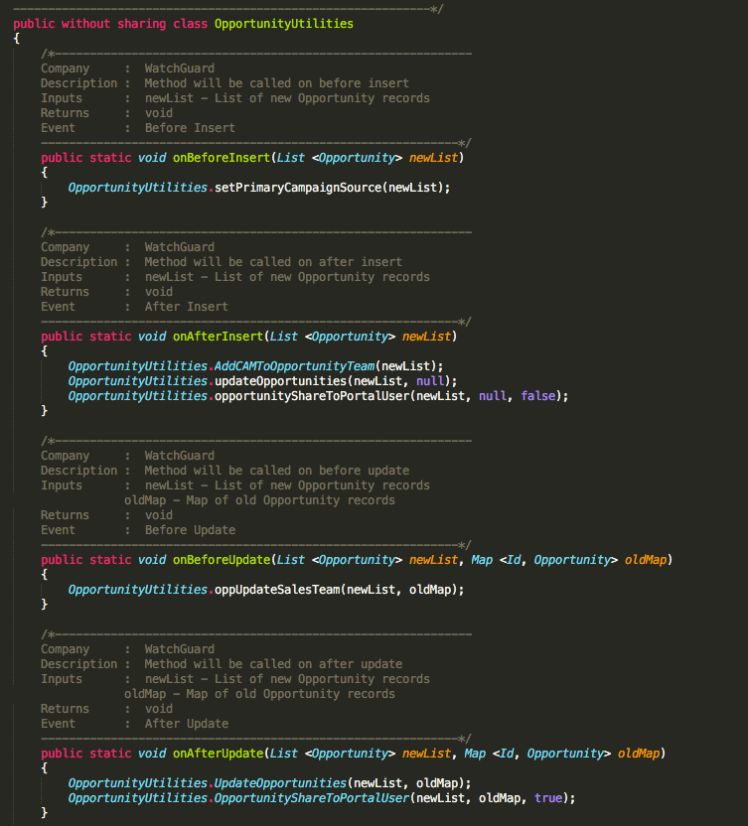Image resolution: width=748 pixels, height=826 pixels.
Task: Click the 'Before Insert' event comment text
Action: tap(190, 128)
